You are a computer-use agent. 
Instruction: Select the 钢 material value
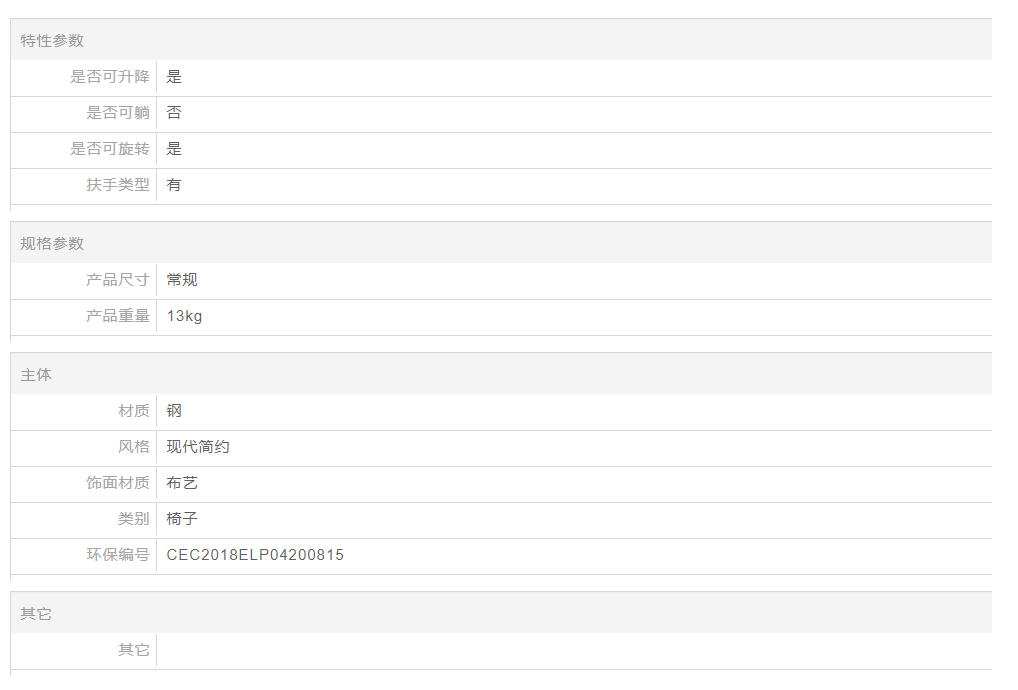coord(174,411)
